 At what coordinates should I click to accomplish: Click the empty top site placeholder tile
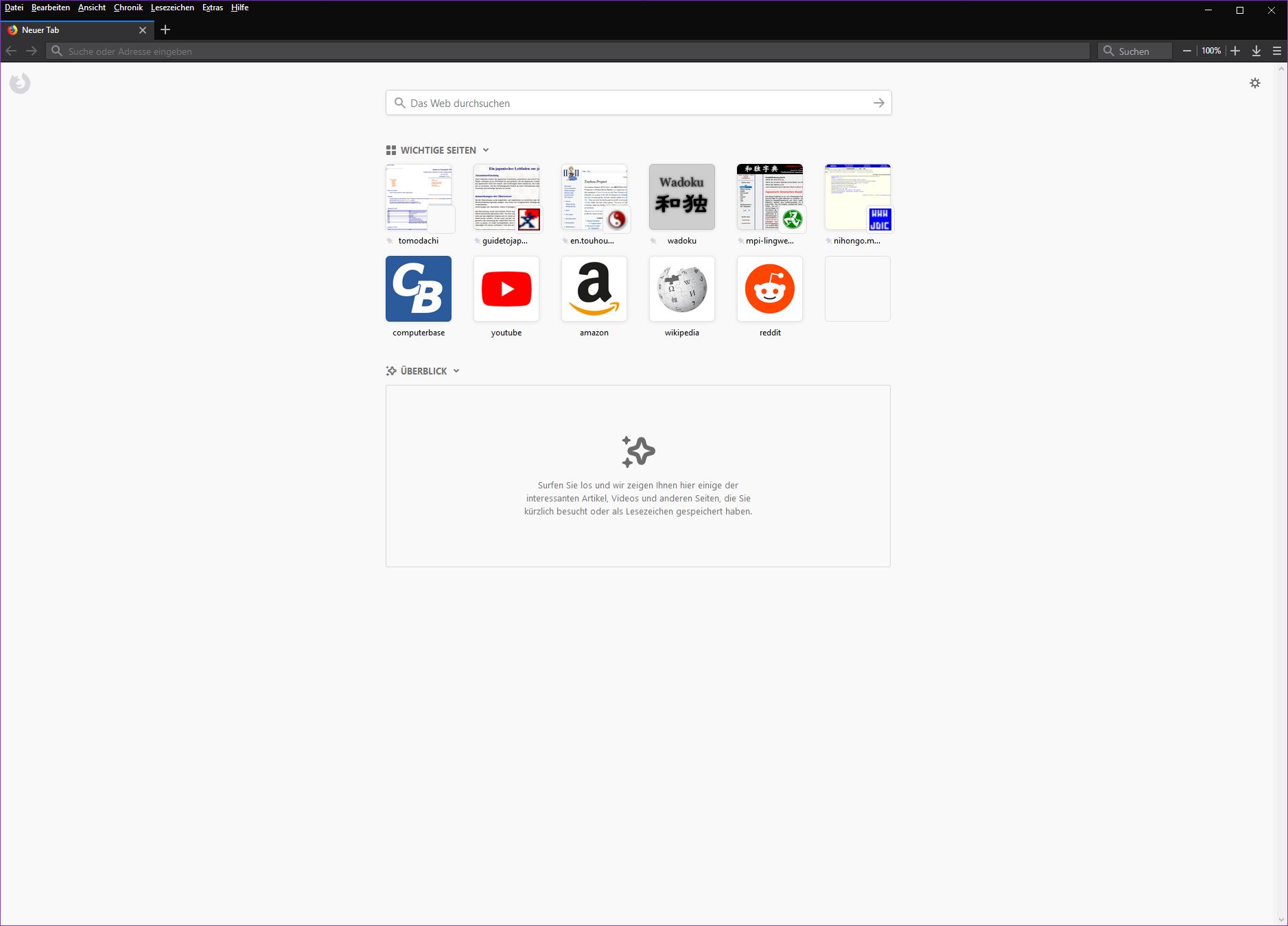[858, 289]
